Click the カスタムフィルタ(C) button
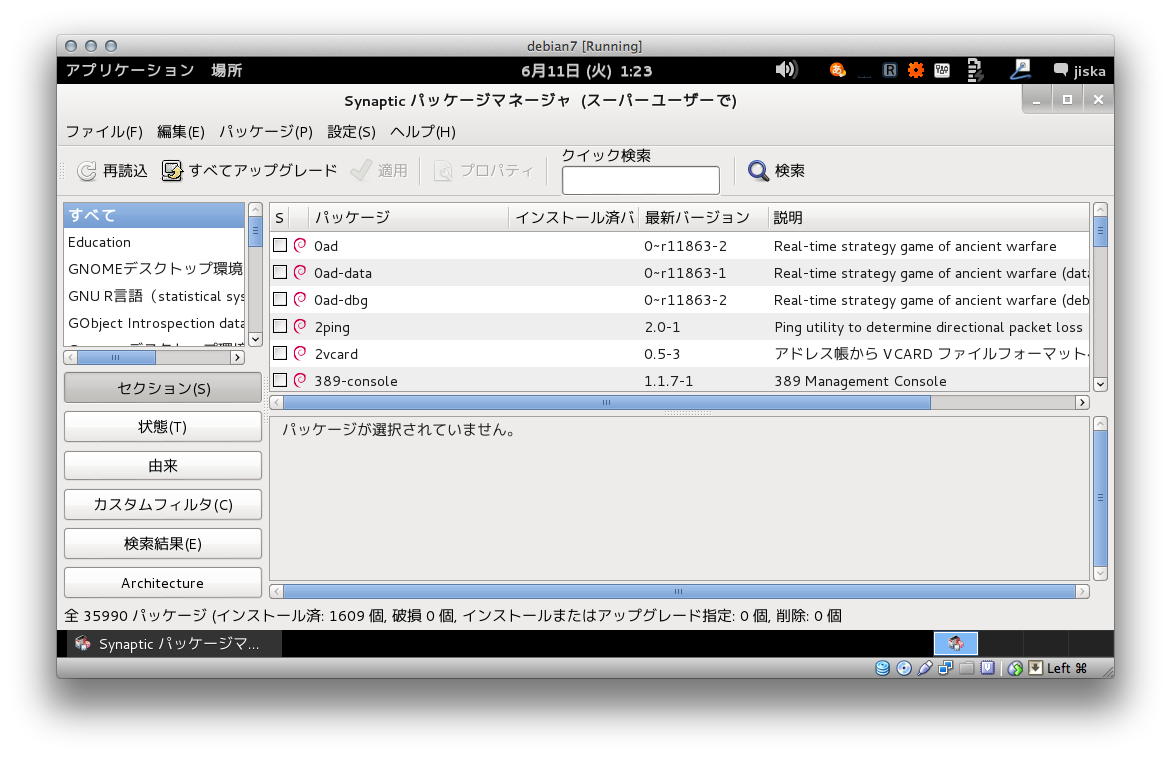 pyautogui.click(x=163, y=505)
